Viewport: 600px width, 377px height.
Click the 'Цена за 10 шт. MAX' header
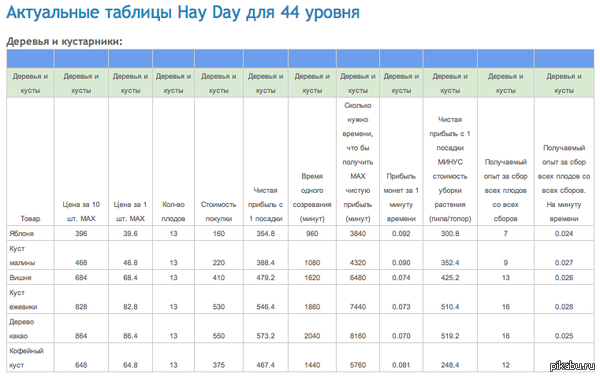81,212
